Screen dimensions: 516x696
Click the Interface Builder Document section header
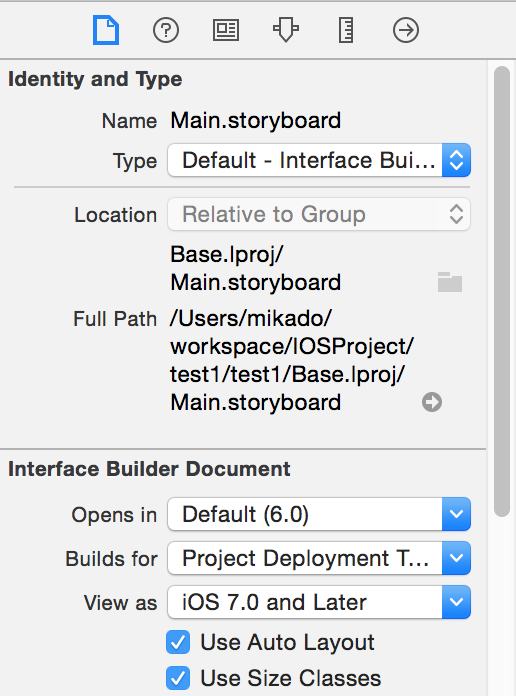(x=149, y=469)
